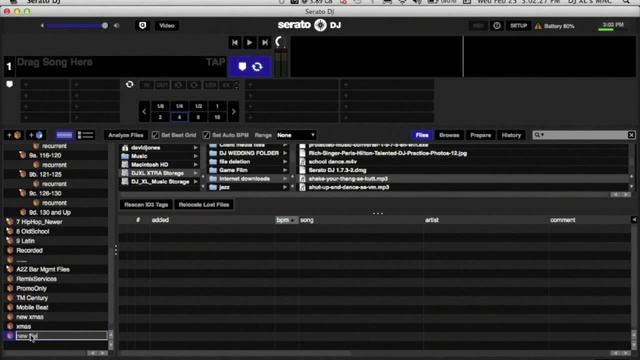Select the 8 beat auto loop

[x=198, y=118]
